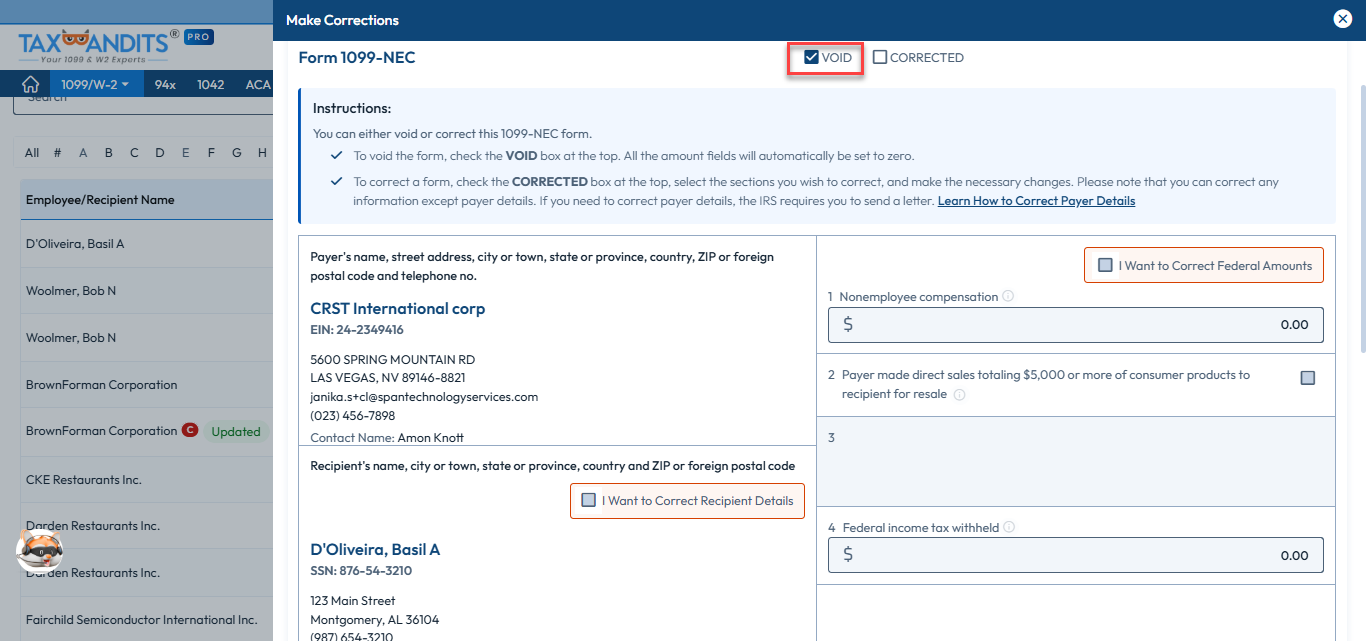Click the Nonemployee compensation amount field

click(1075, 325)
